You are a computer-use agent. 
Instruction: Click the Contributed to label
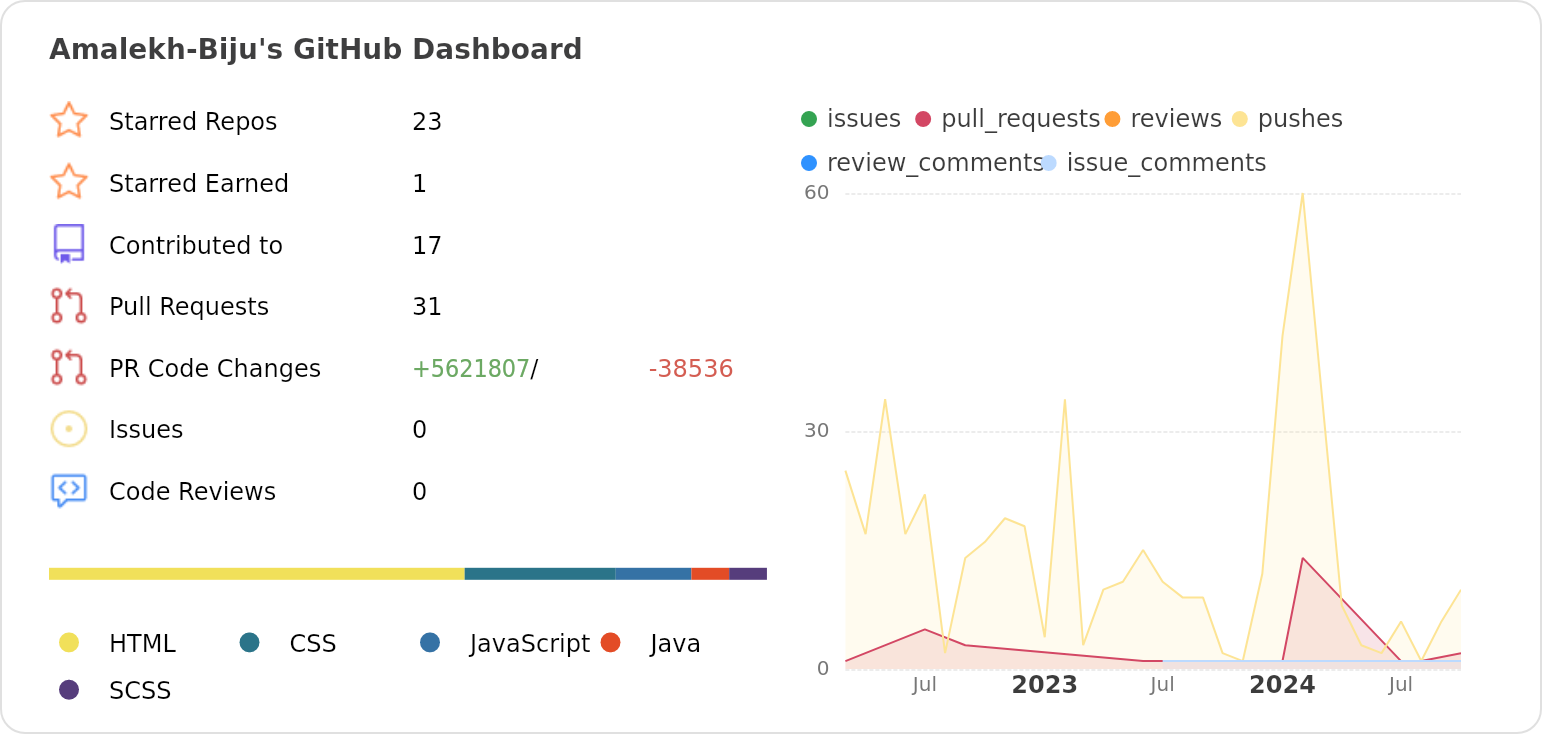[196, 246]
